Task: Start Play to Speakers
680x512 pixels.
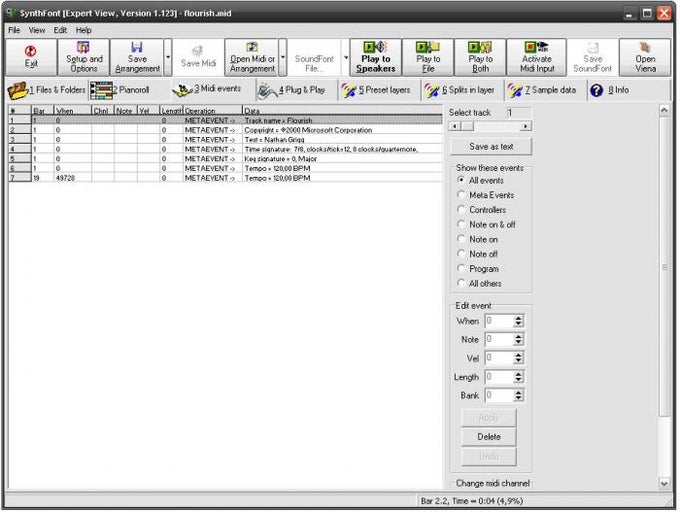Action: pos(376,57)
